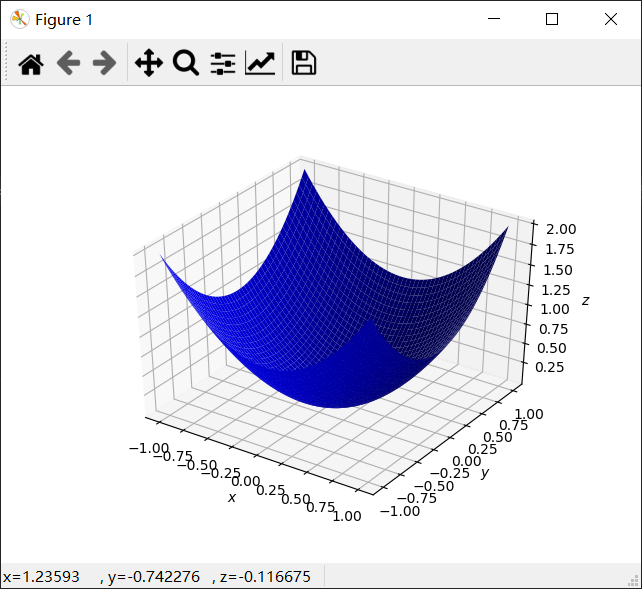This screenshot has height=589, width=642.
Task: Close the Figure 1 window
Action: click(610, 19)
